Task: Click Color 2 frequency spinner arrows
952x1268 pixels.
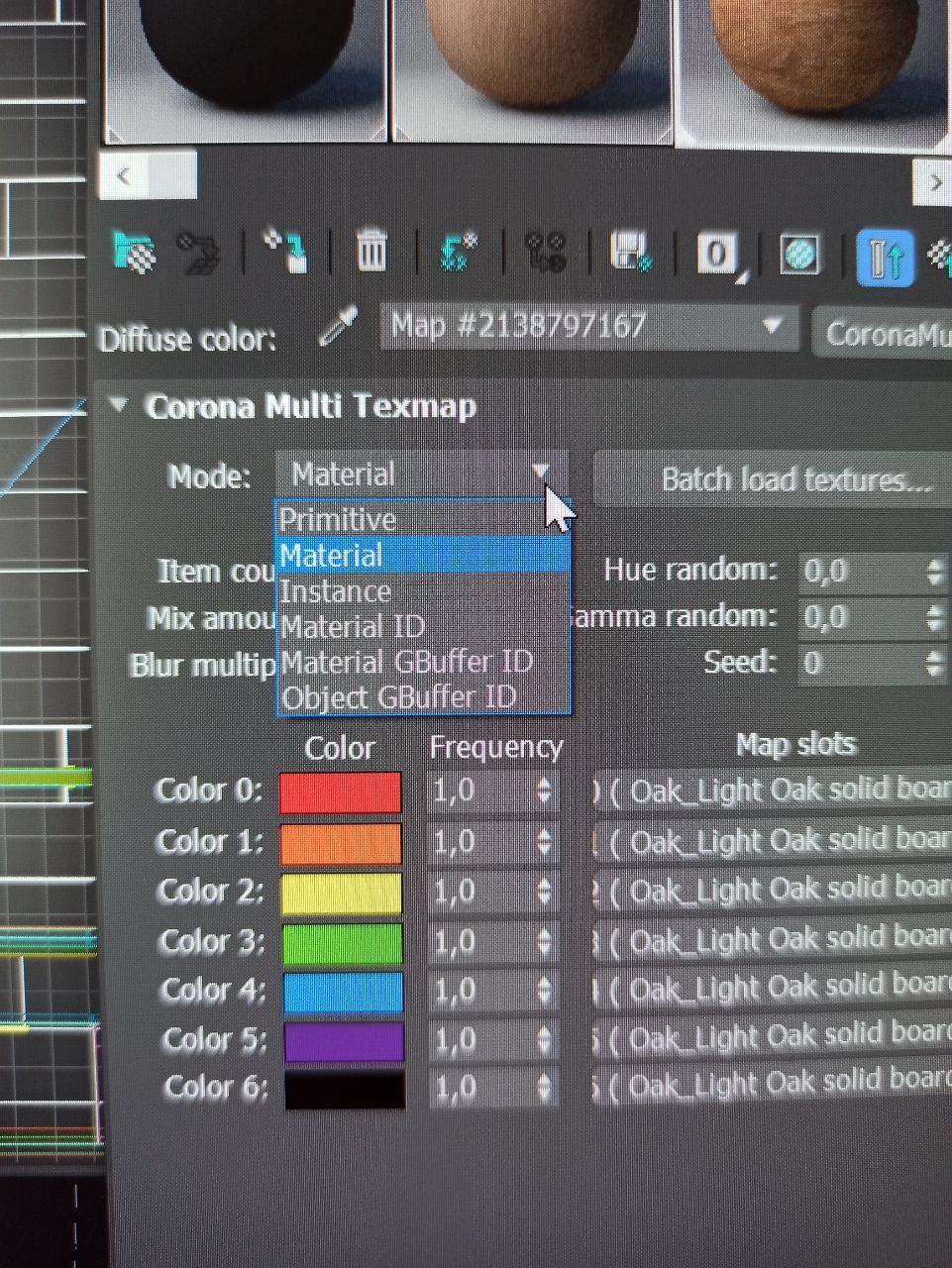Action: [544, 892]
